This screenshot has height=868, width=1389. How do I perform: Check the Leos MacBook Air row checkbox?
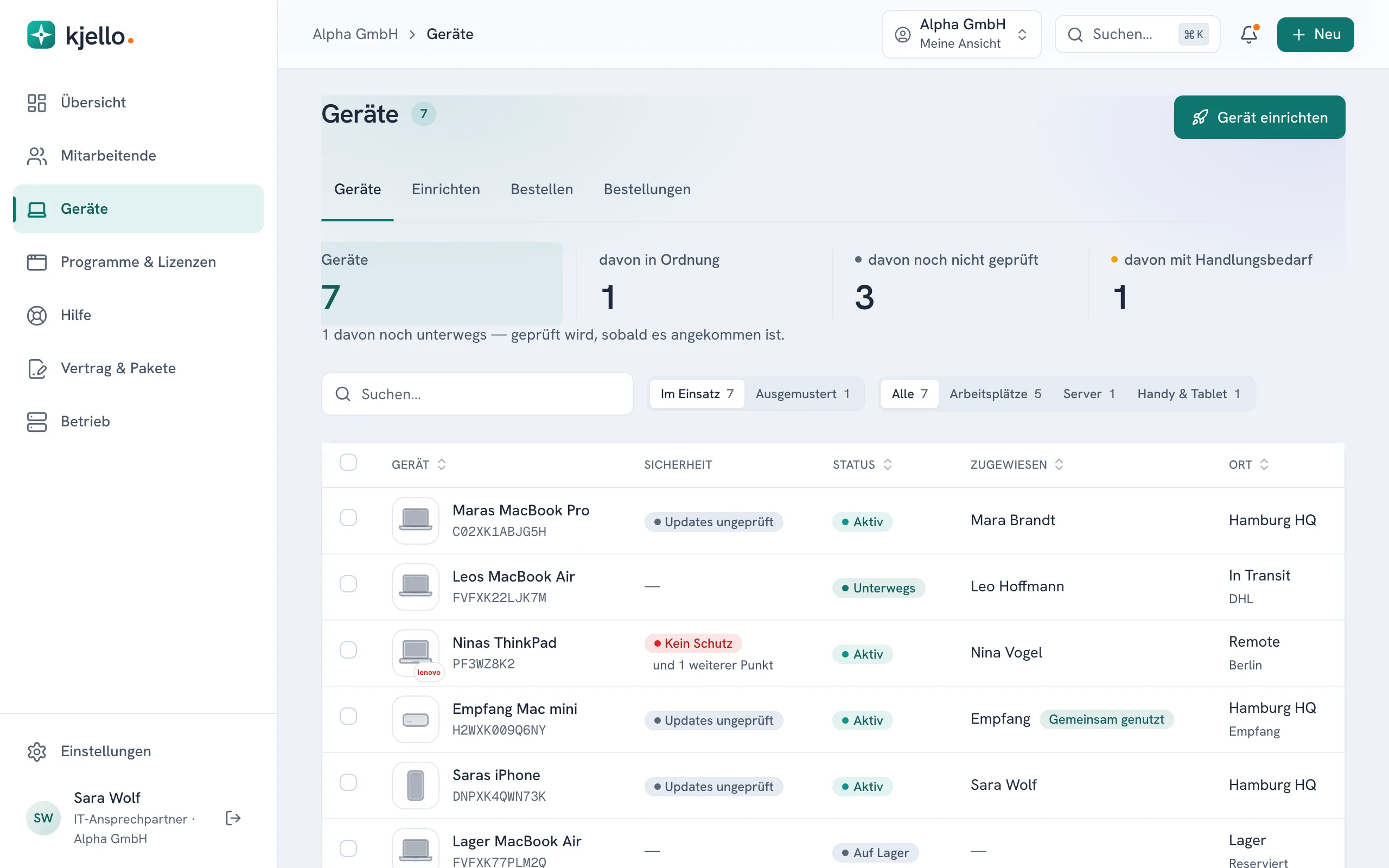click(x=348, y=584)
